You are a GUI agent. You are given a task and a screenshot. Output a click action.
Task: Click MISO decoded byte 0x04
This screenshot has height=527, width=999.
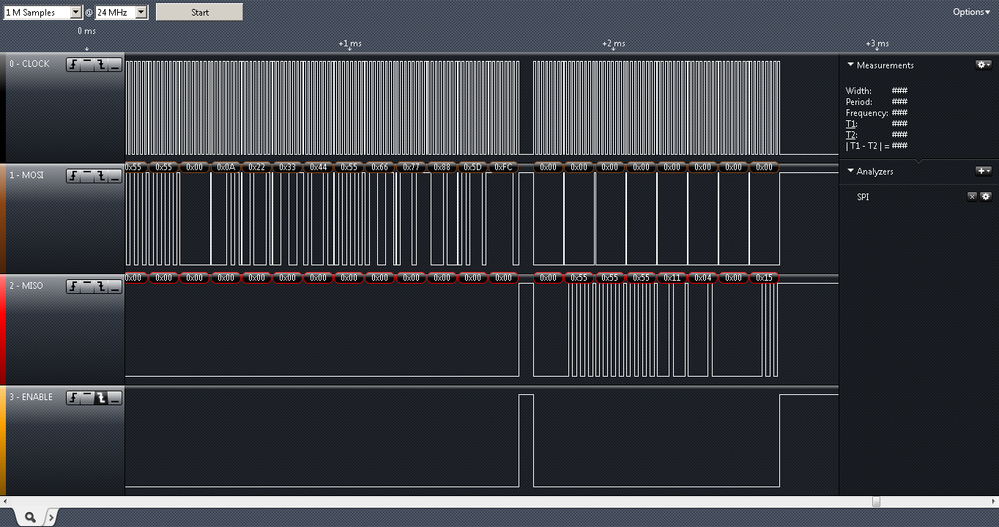point(703,278)
